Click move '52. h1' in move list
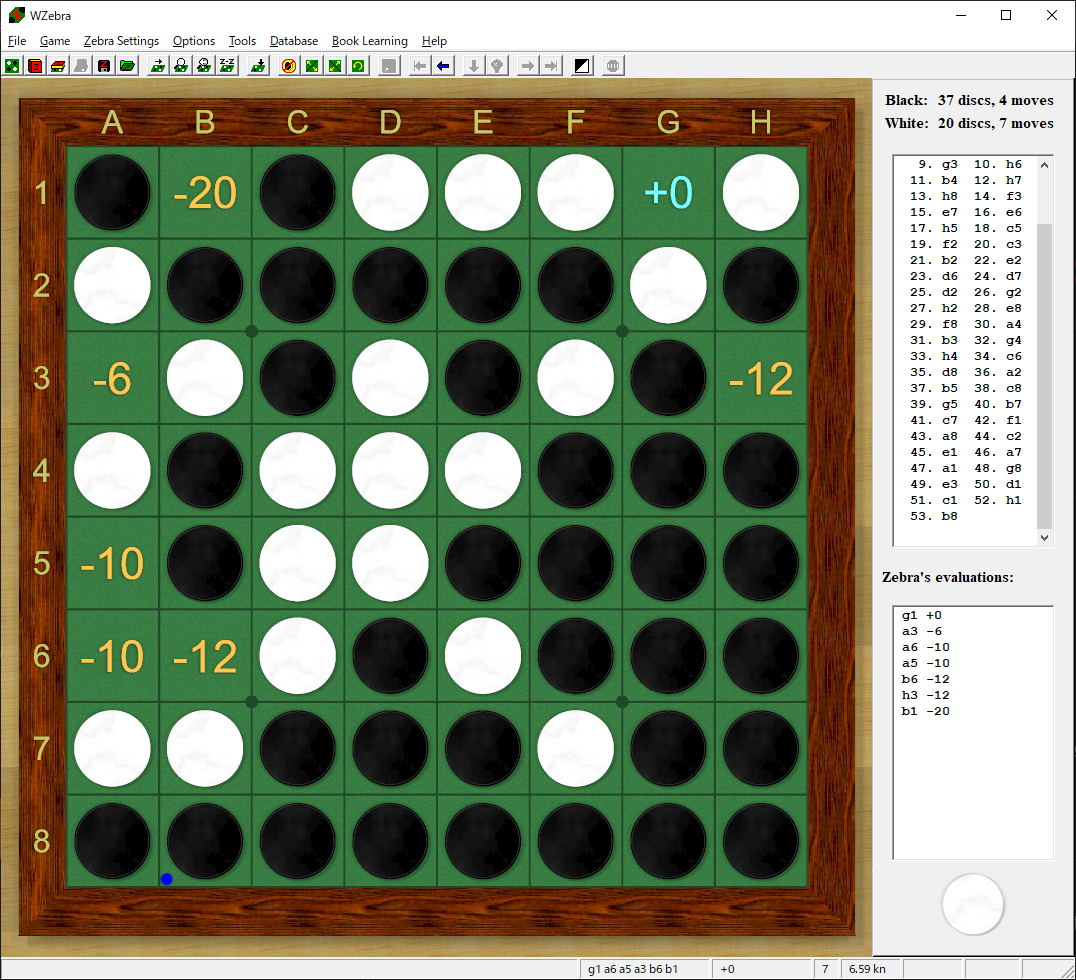Image resolution: width=1076 pixels, height=980 pixels. (x=998, y=500)
